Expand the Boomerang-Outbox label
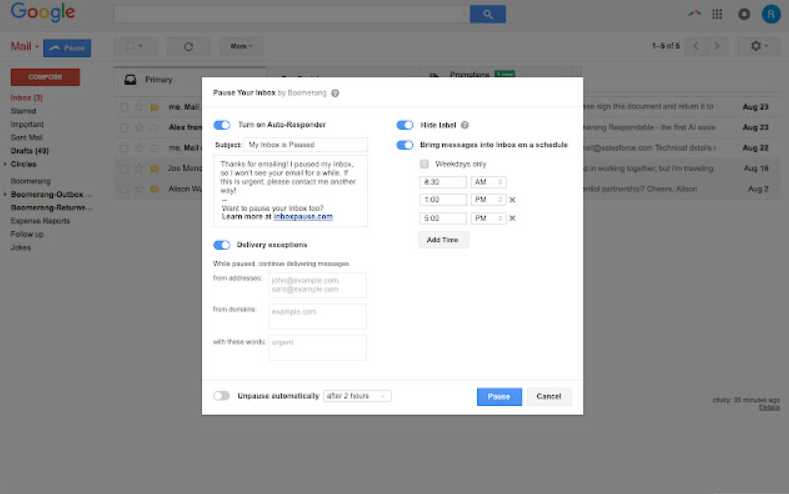Screen dimensions: 789x494 click(5, 194)
